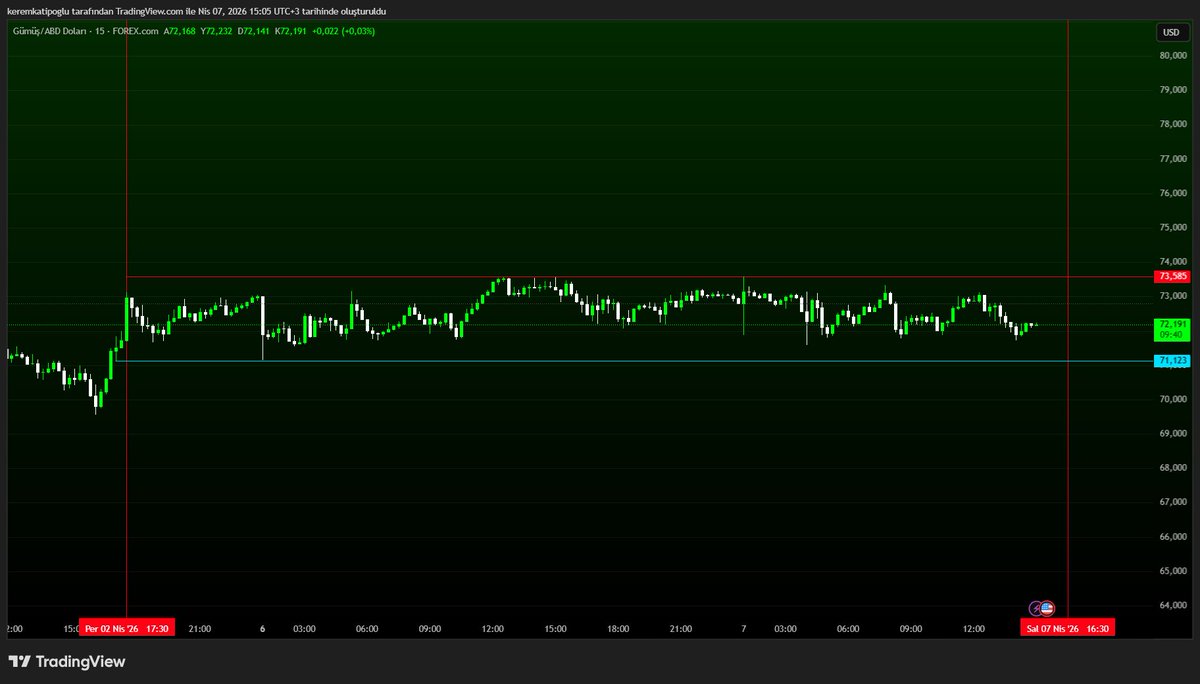Click the 77,000 price axis label

[x=1172, y=159]
